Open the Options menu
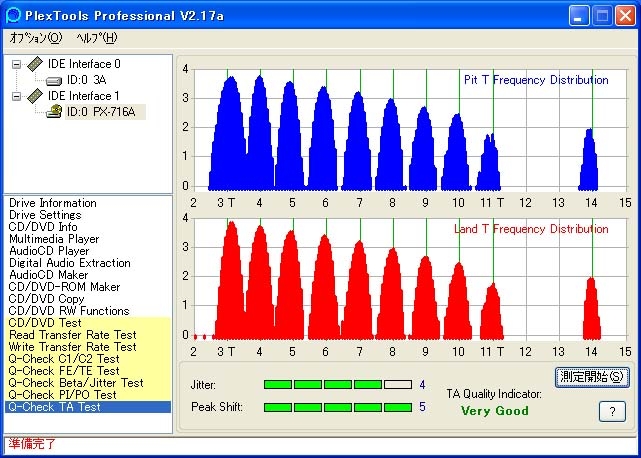641x458 pixels. pos(35,38)
